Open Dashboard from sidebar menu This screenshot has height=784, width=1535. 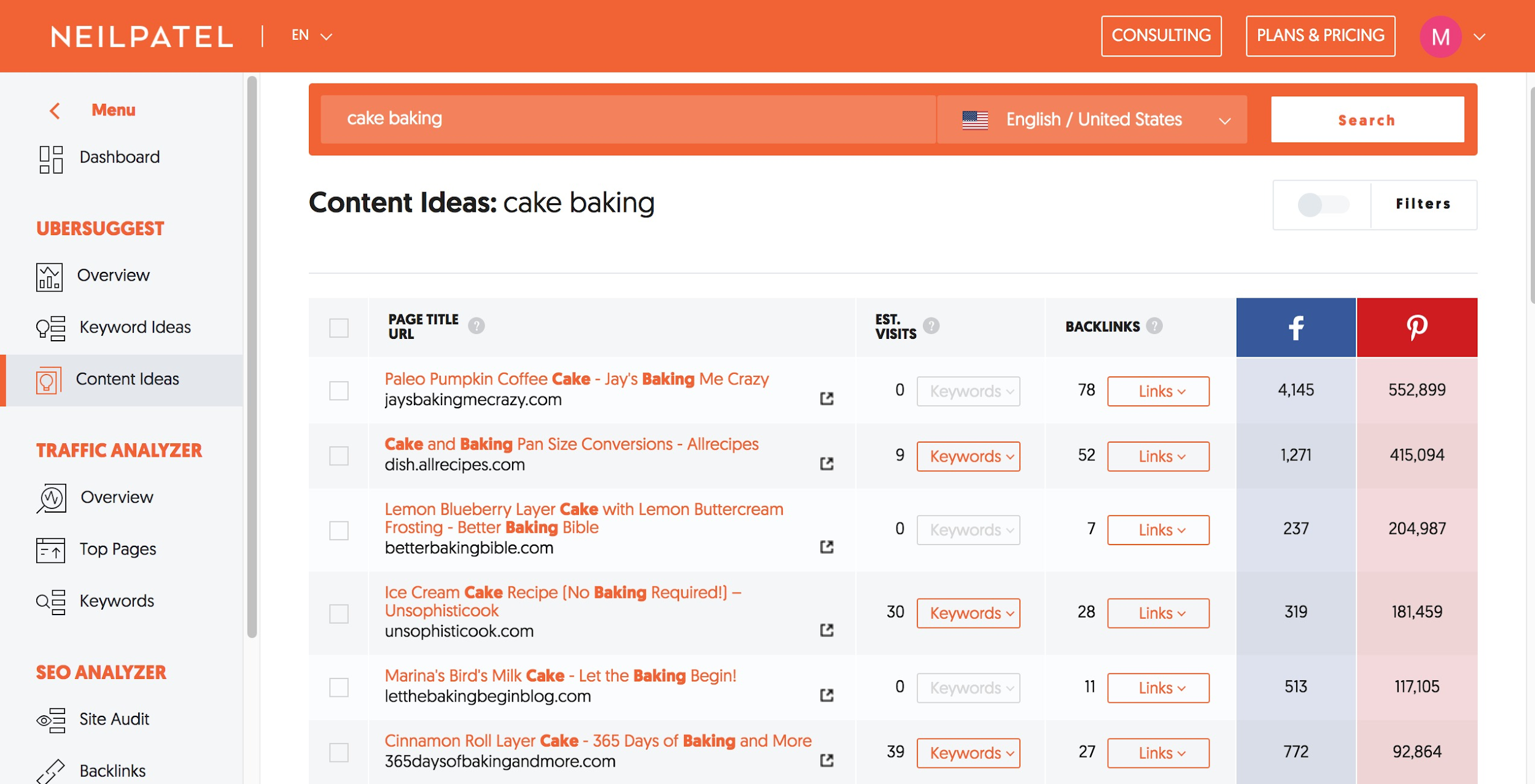(120, 158)
